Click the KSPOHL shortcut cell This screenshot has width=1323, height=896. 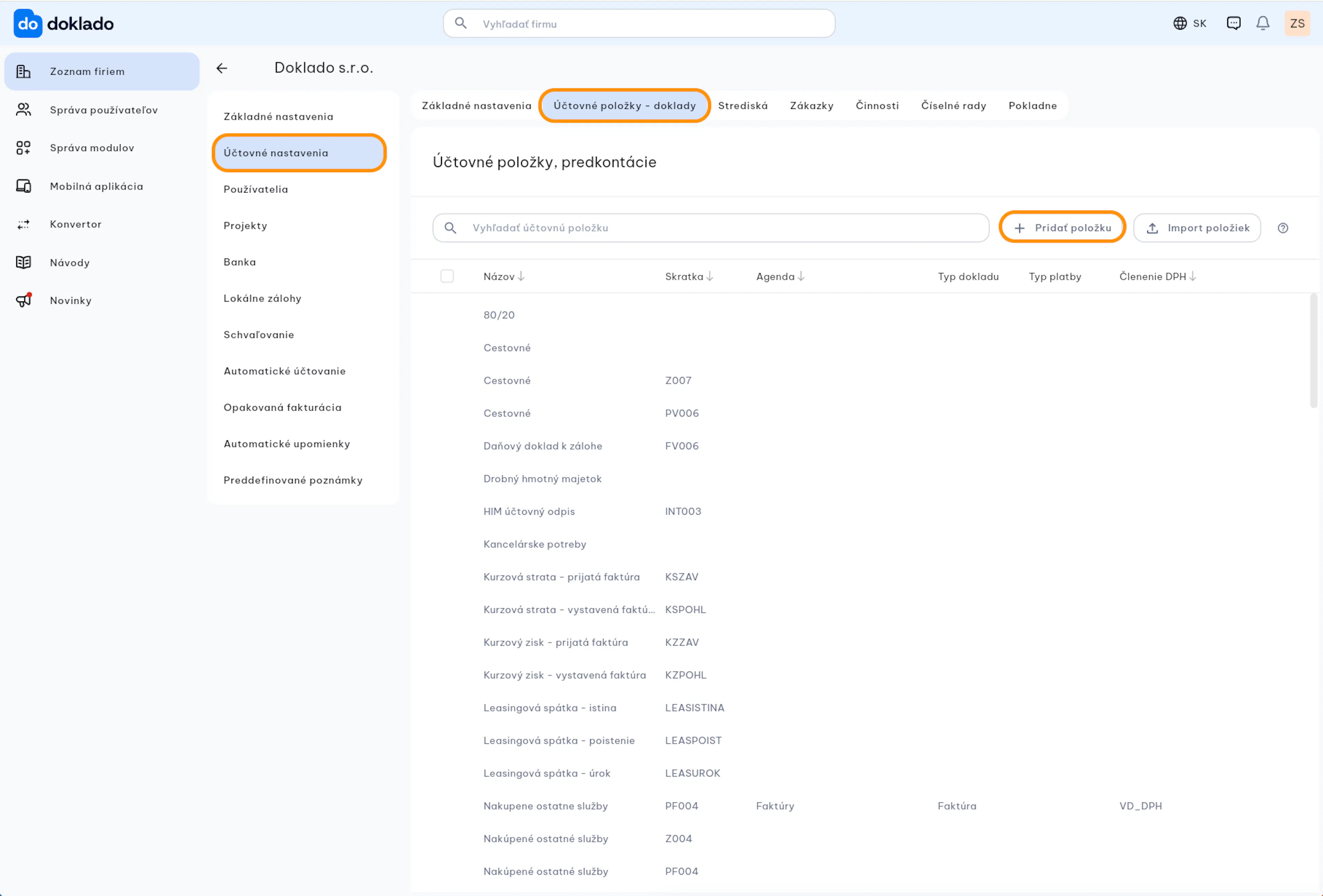685,610
